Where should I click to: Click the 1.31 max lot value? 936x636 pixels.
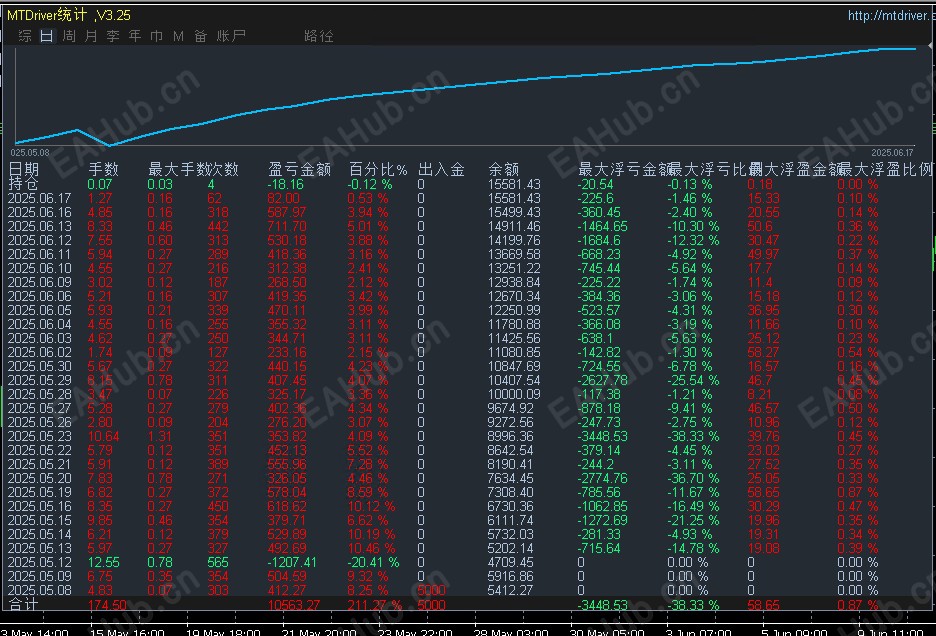point(160,436)
